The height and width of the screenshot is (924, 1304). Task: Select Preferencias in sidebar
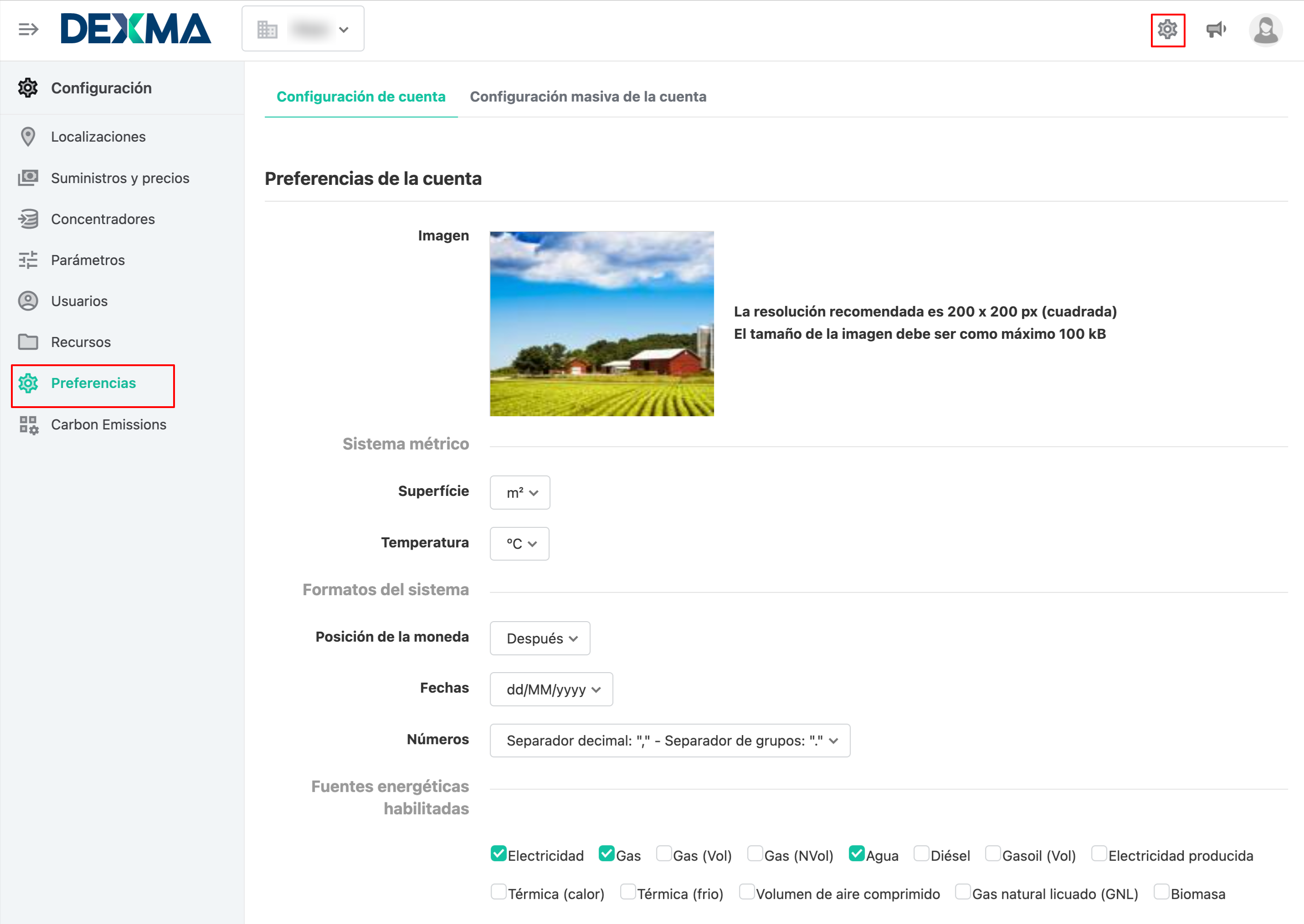point(93,383)
